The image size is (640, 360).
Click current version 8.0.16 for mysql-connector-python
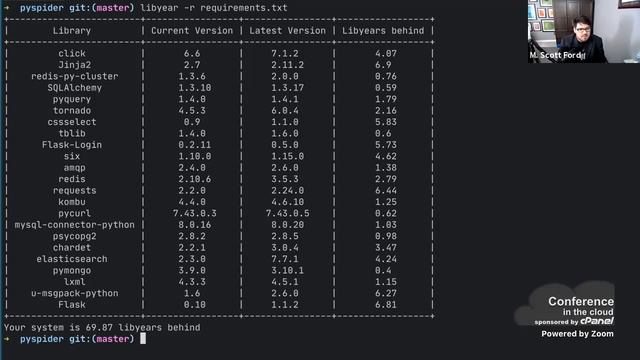[x=195, y=225]
